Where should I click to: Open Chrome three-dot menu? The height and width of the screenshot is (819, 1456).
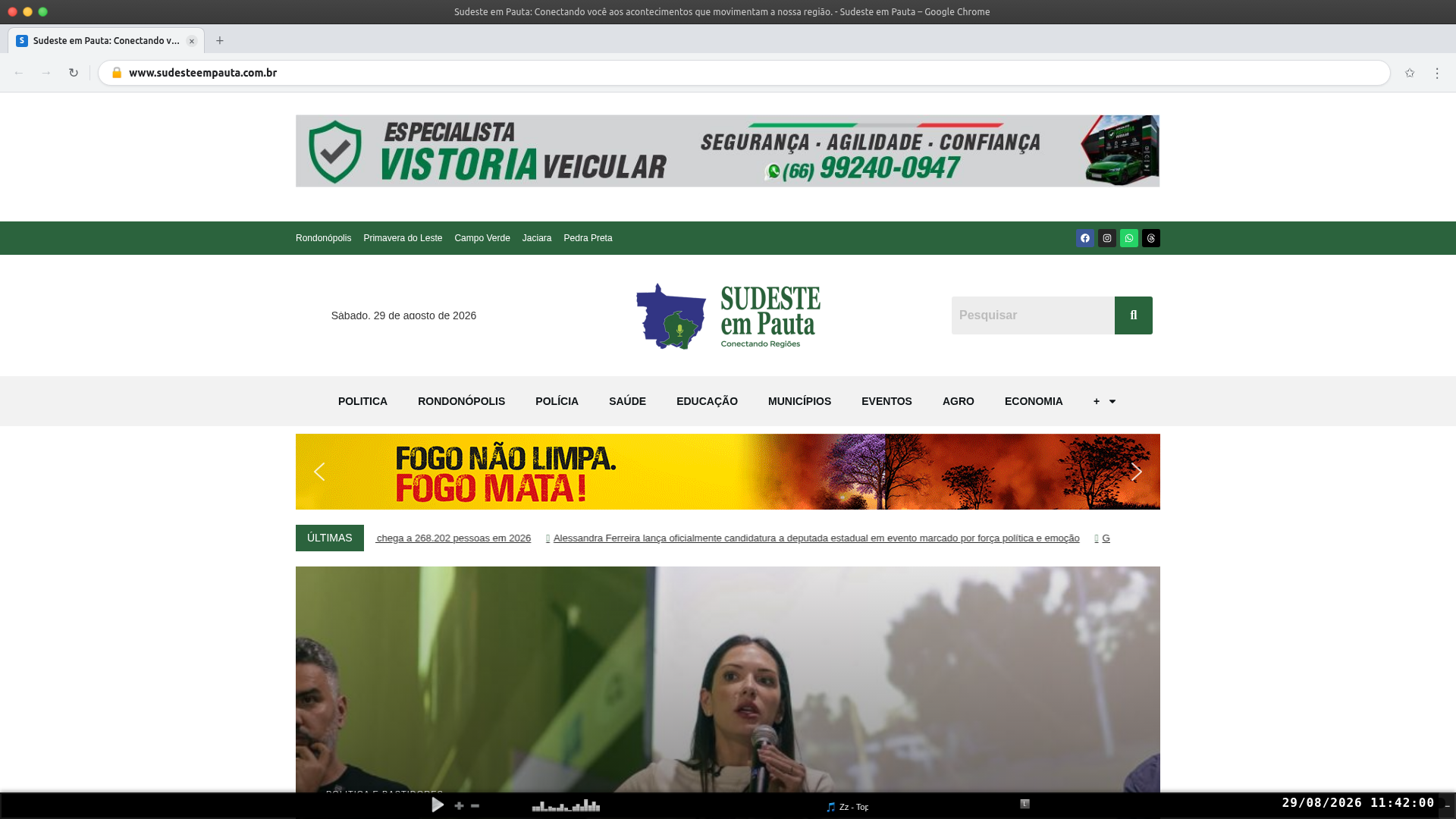pyautogui.click(x=1437, y=73)
